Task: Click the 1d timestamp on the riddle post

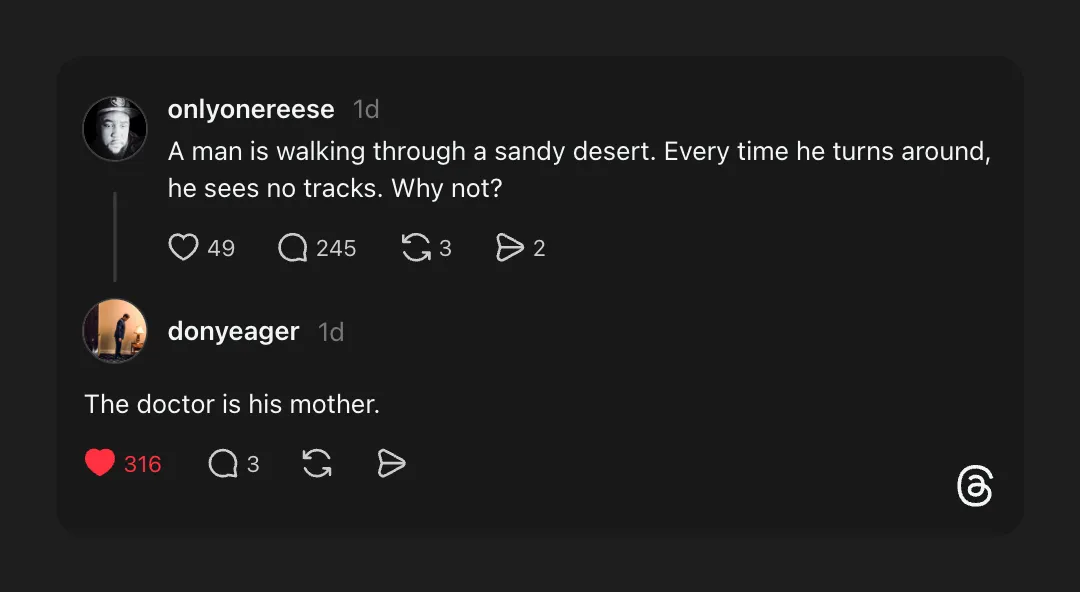Action: tap(366, 109)
